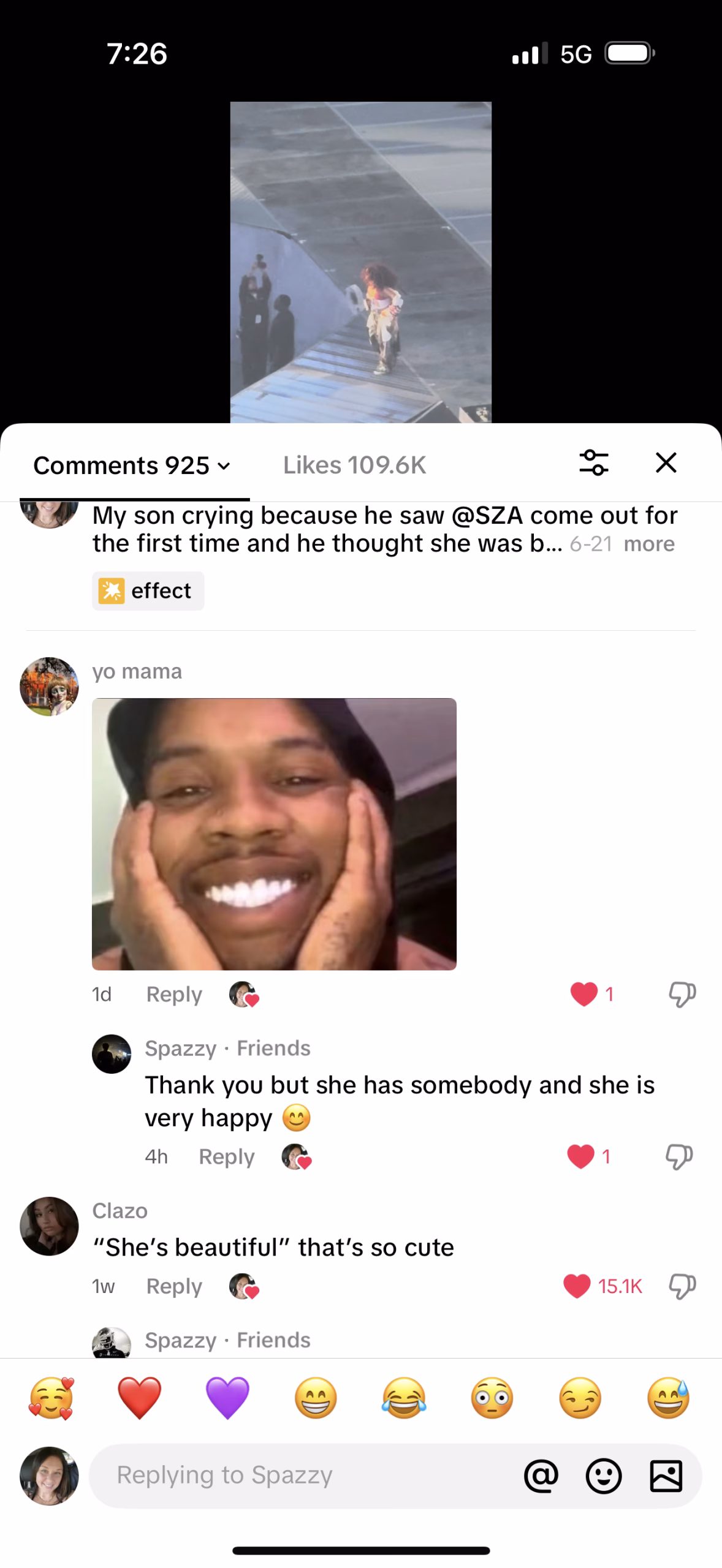Insert the red heart emoji

[140, 1398]
